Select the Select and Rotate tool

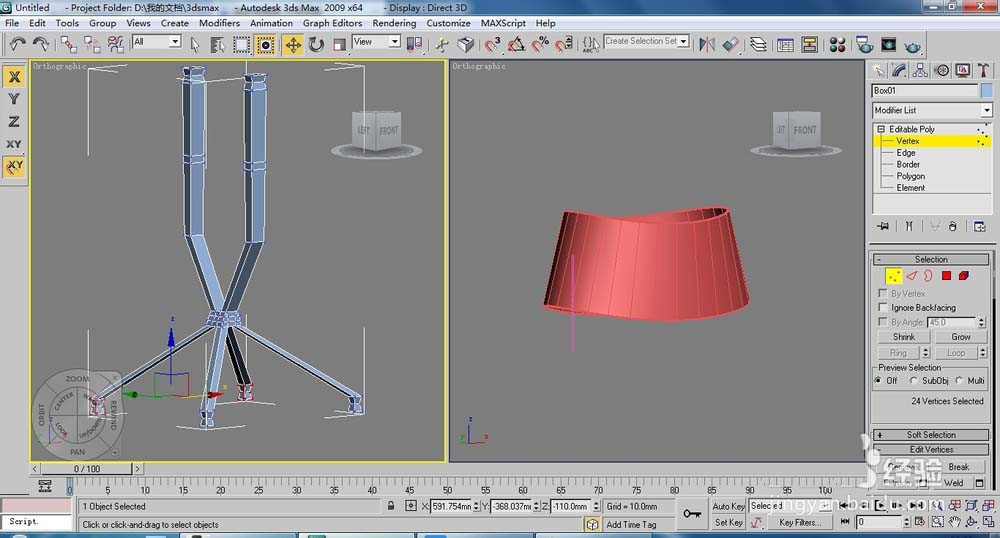[316, 44]
